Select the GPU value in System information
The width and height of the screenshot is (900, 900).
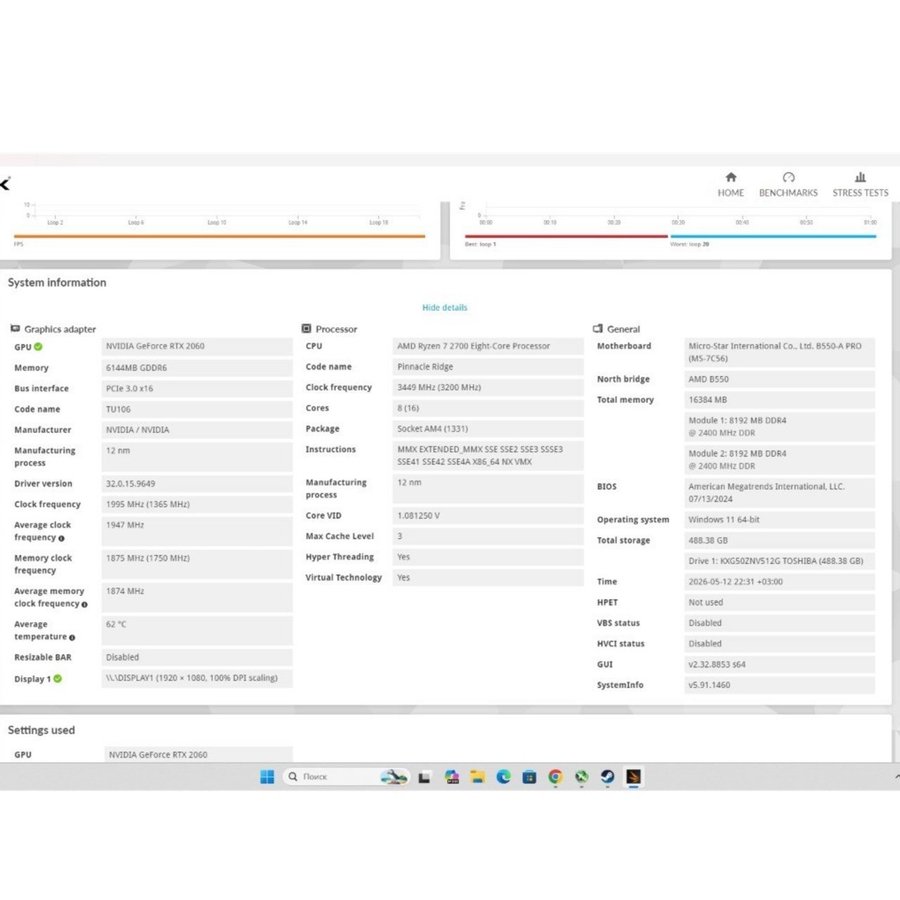tap(197, 346)
